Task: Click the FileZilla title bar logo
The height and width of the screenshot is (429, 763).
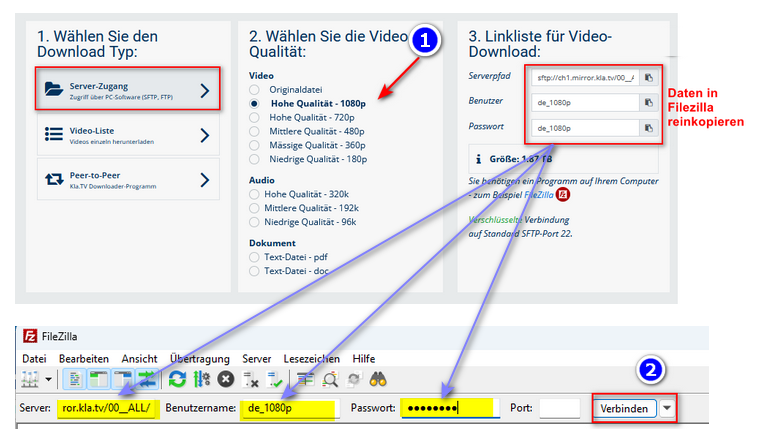Action: tap(30, 336)
